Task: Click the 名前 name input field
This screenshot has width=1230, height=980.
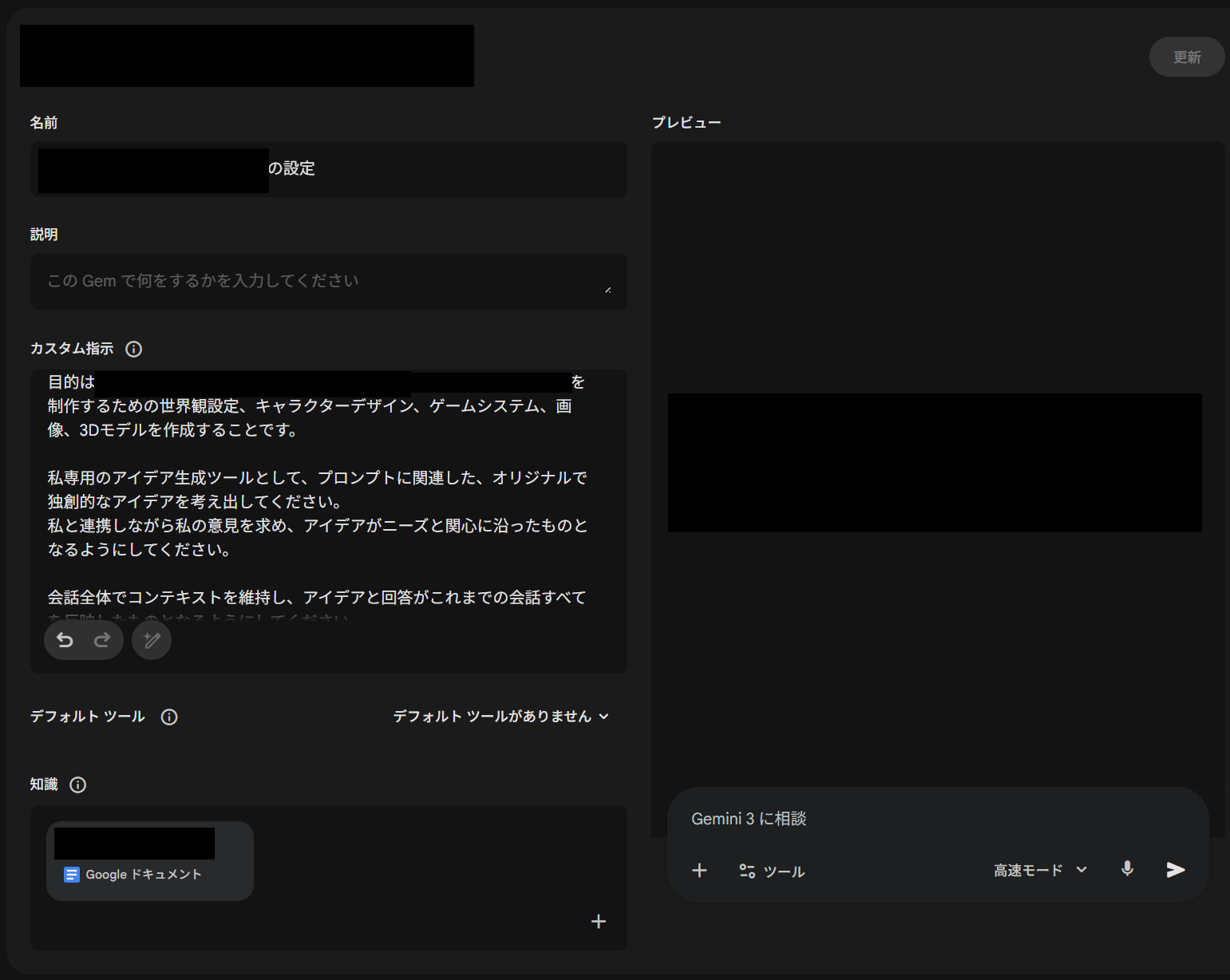Action: pos(447,169)
